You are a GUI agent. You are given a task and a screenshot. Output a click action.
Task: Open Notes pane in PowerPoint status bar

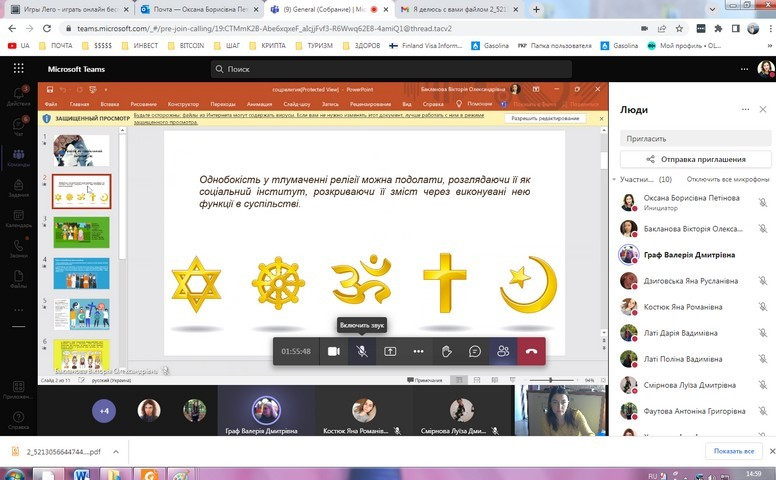coord(425,380)
